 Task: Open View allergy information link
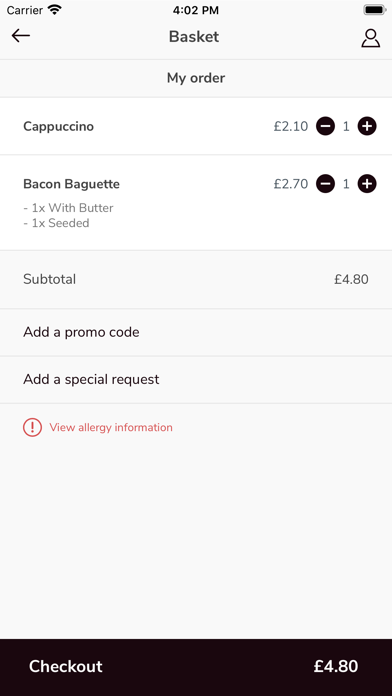tap(111, 427)
